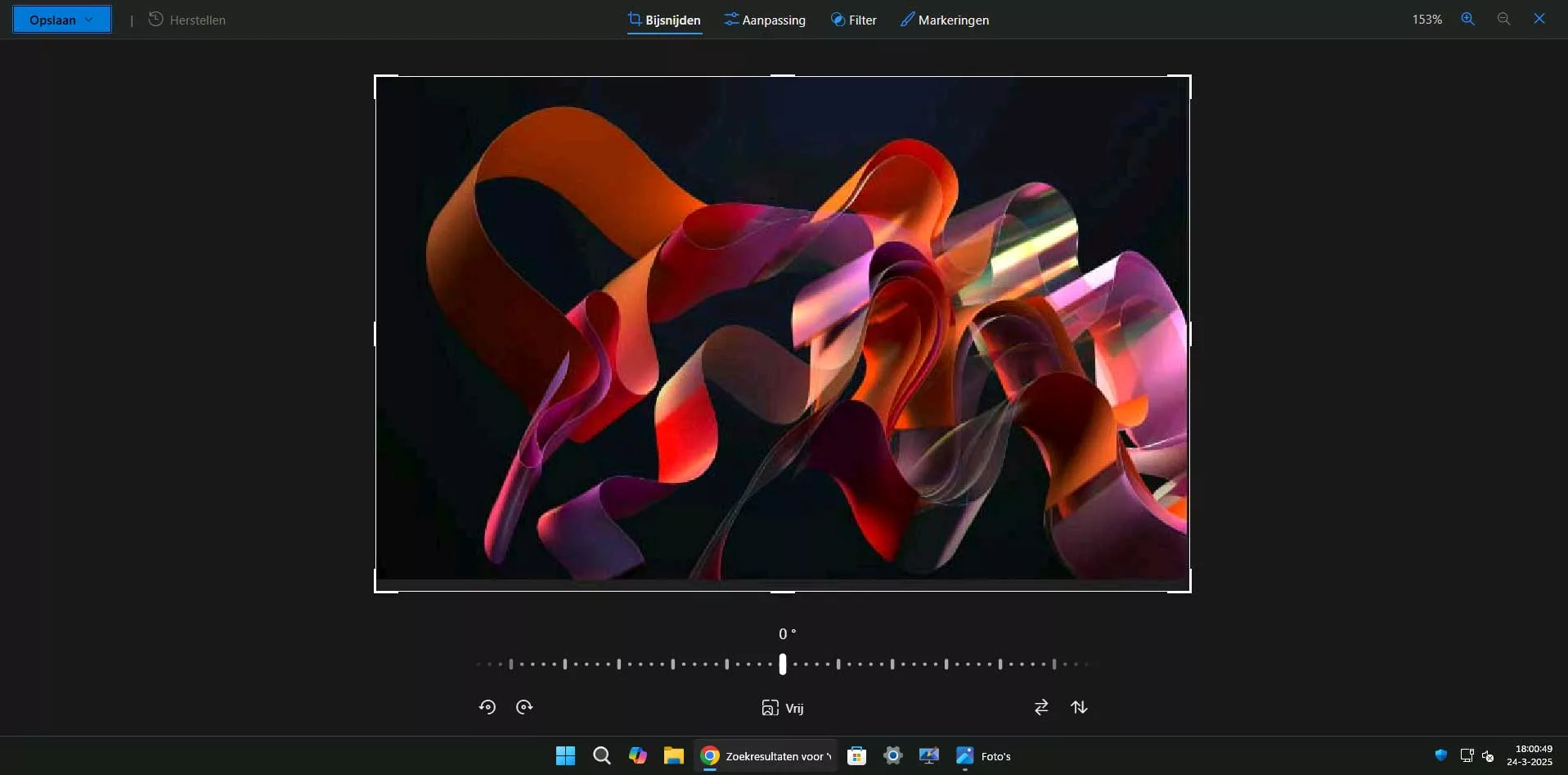1568x775 pixels.
Task: Switch to the Markeringen tab
Action: (x=945, y=20)
